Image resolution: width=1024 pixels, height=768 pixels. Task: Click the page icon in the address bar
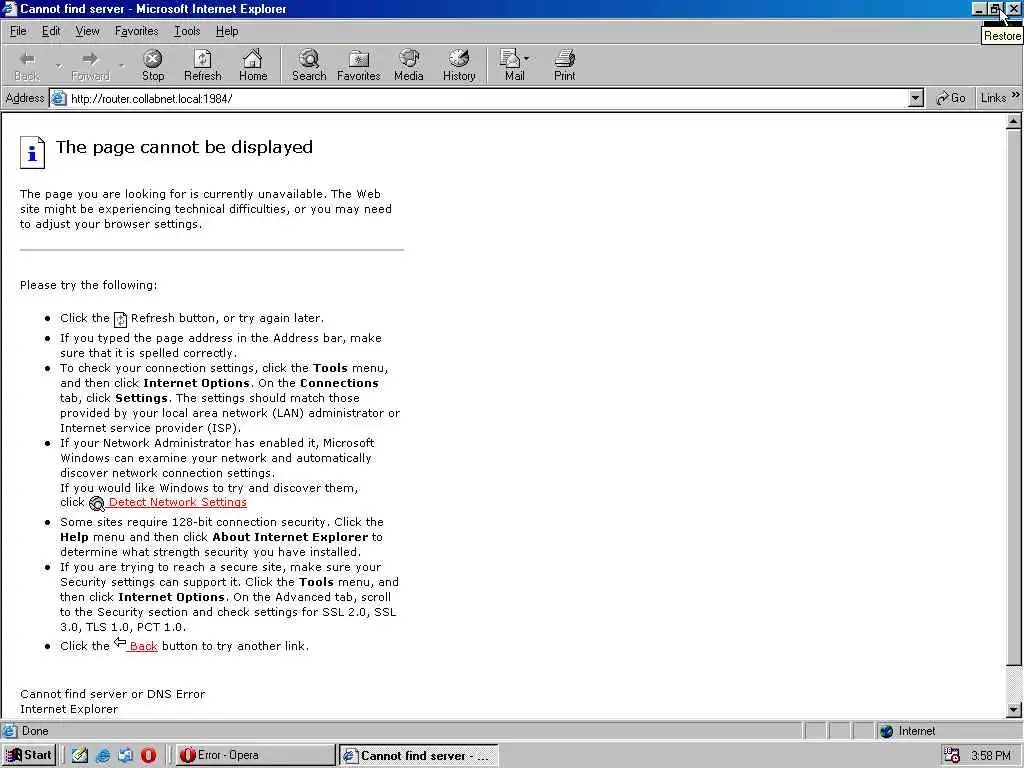(59, 99)
